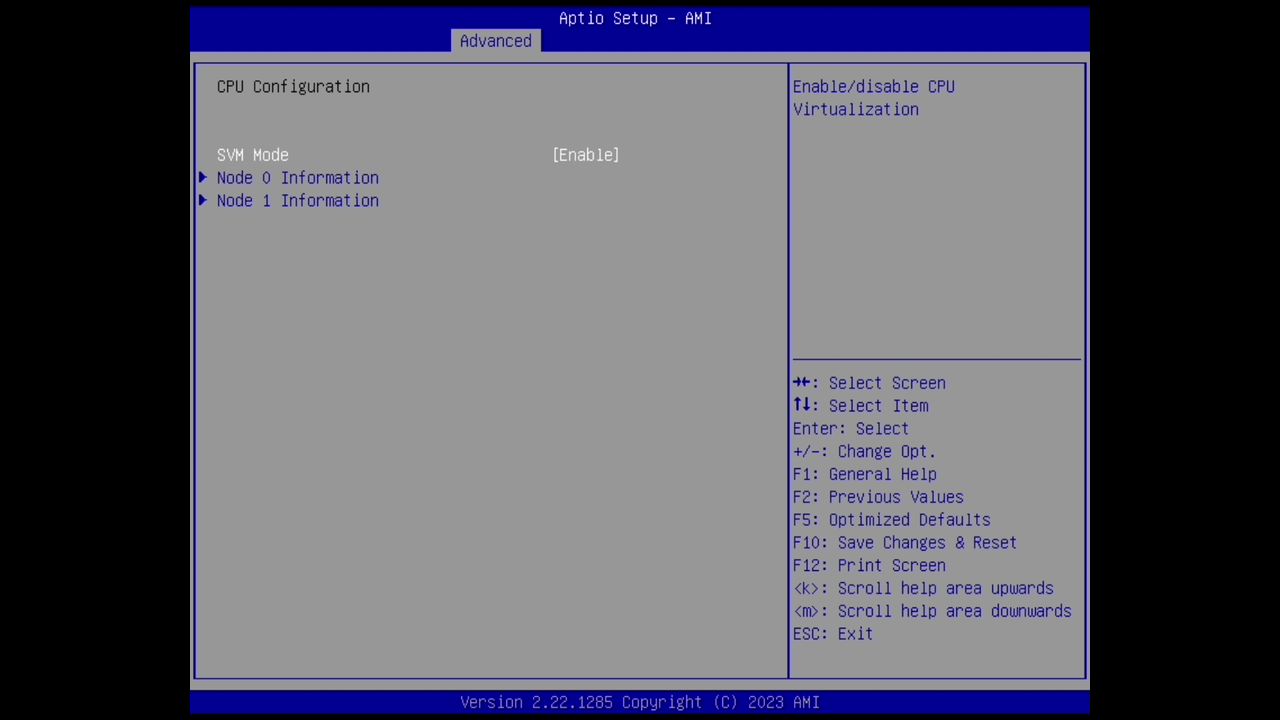The width and height of the screenshot is (1280, 720).
Task: Open Node 1 Information submenu
Action: point(298,201)
